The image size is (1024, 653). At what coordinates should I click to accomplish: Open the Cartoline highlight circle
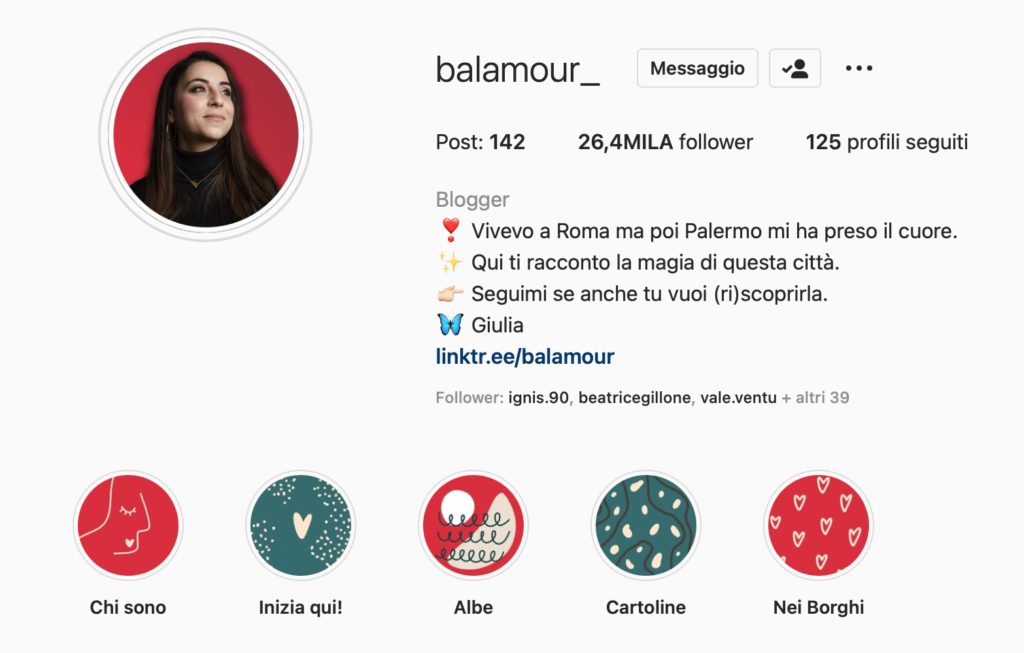(646, 525)
